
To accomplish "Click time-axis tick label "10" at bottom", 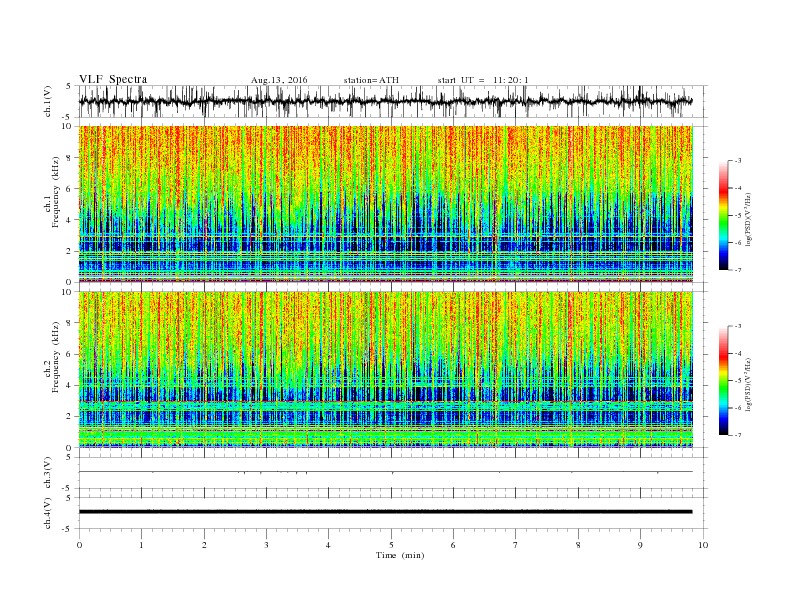I will 703,545.
